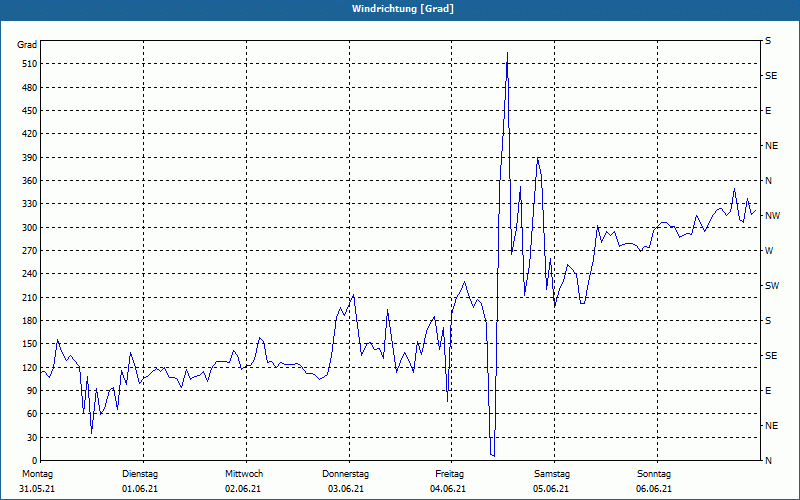
Task: Click the 'Samstag' day label
Action: click(552, 474)
